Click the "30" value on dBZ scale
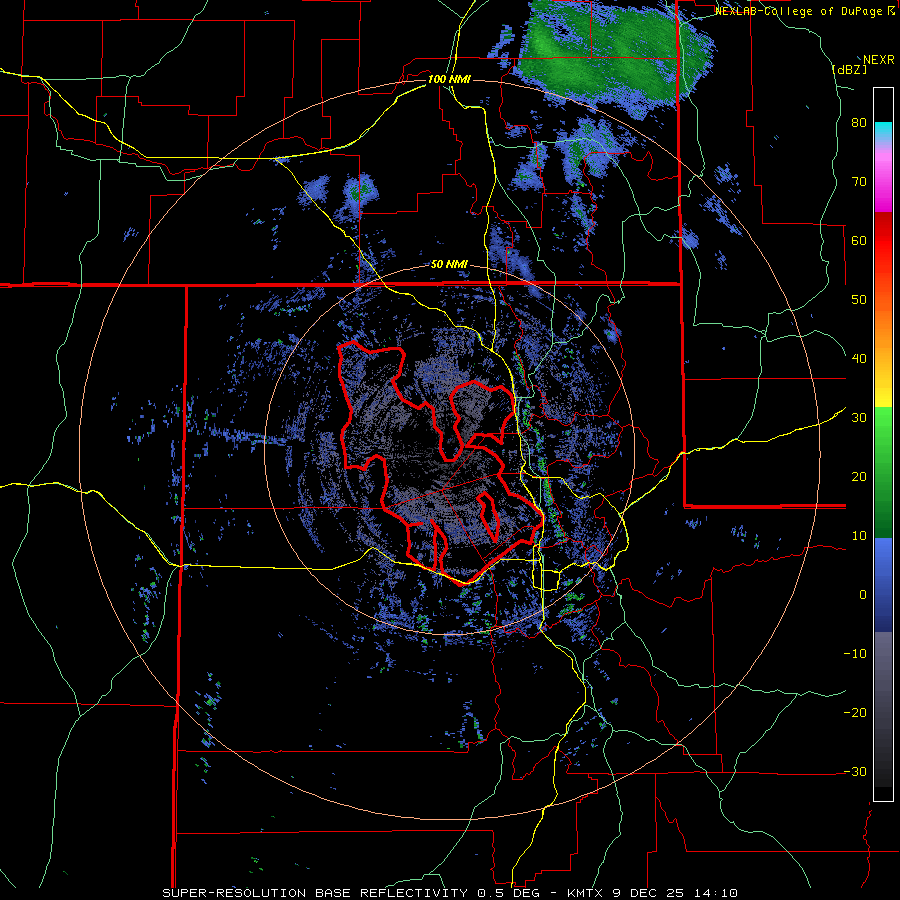The image size is (900, 900). point(859,418)
